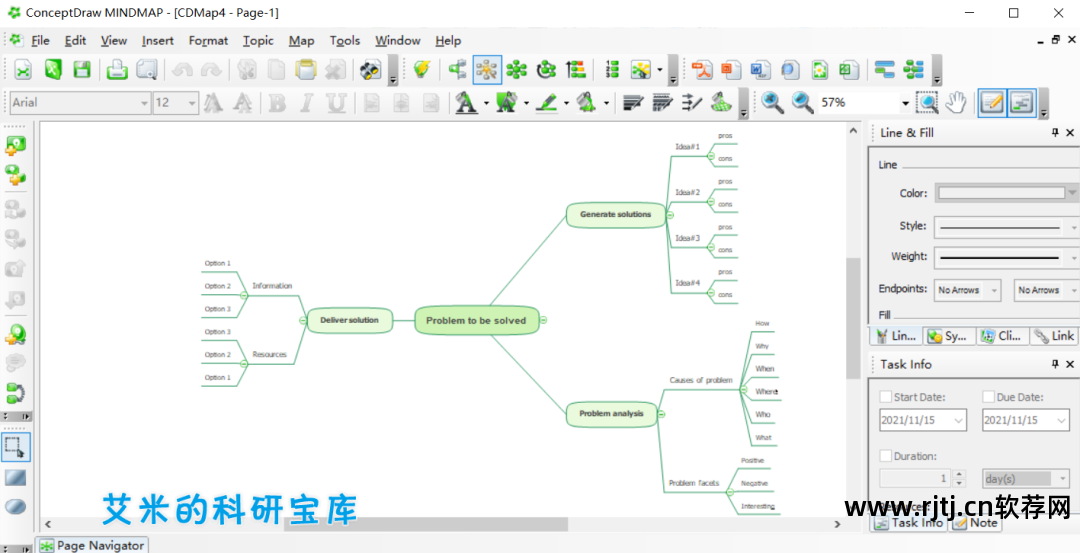This screenshot has width=1080, height=553.
Task: Select the Generate solutions topic
Action: (x=615, y=214)
